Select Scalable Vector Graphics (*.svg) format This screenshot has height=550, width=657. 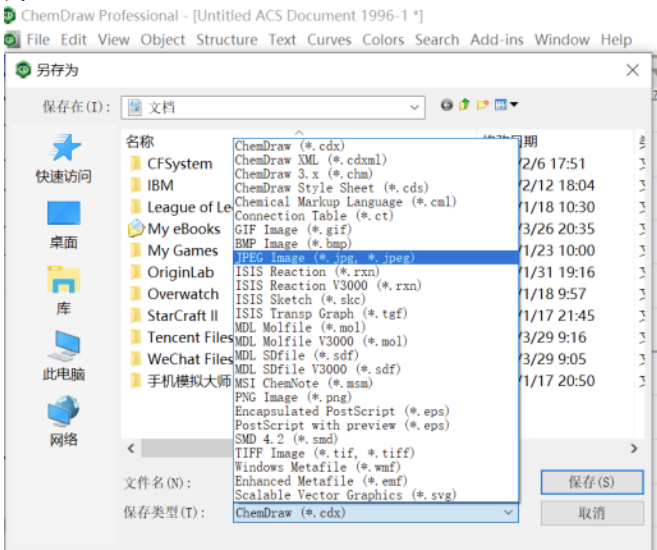375,495
